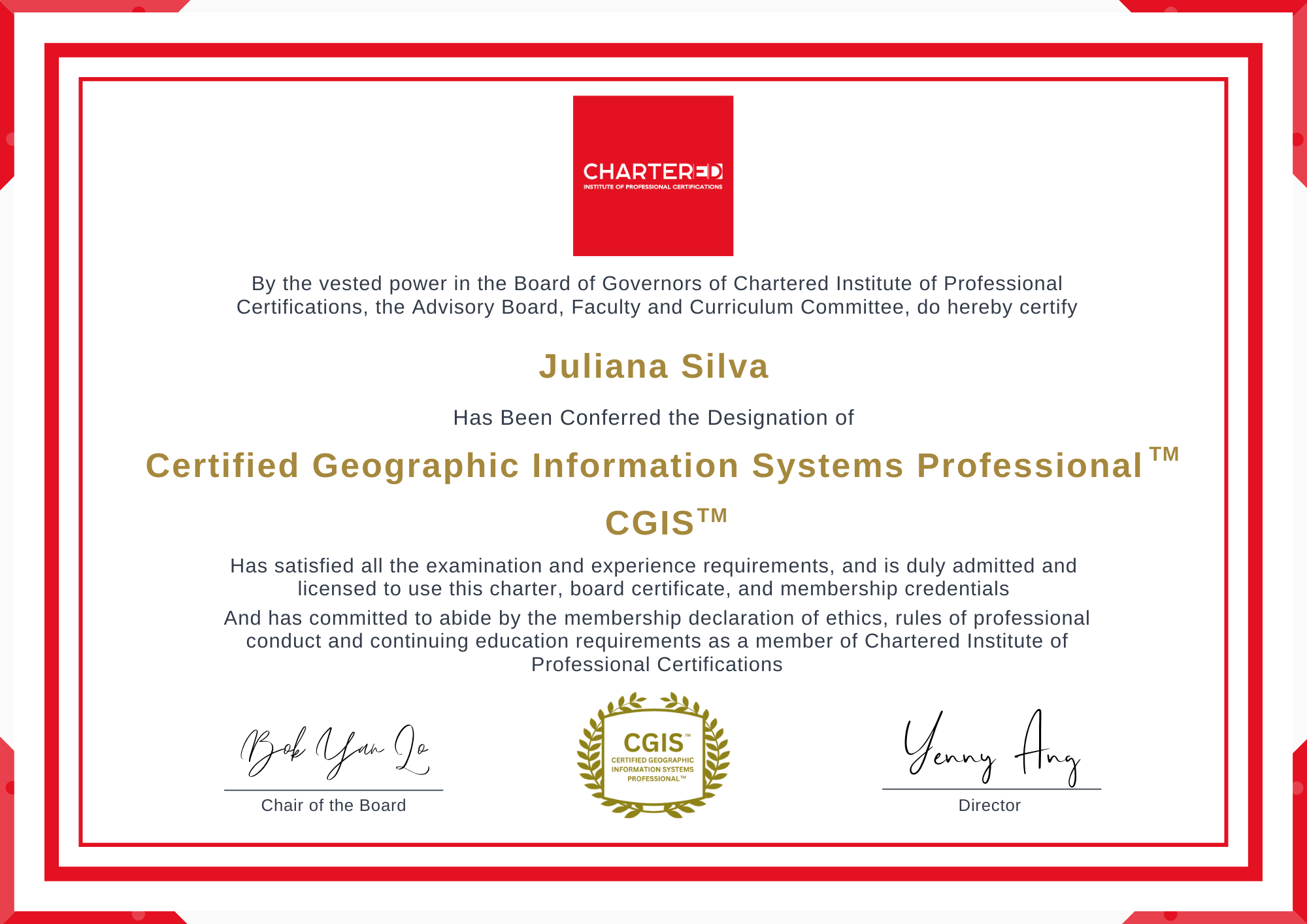Click the TM superscript after Professional
This screenshot has height=924, width=1307.
(1164, 454)
